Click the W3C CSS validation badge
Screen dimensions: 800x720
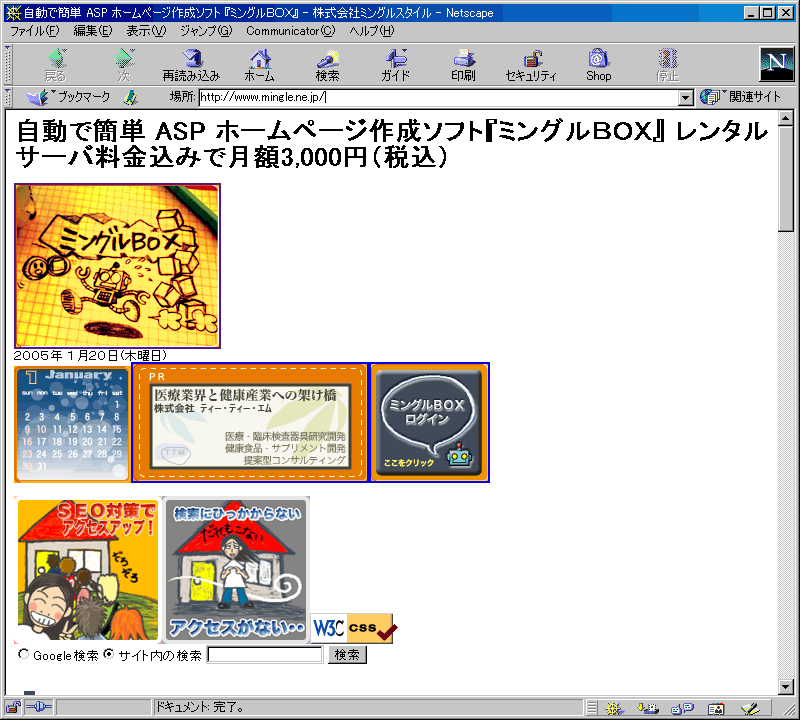[354, 628]
